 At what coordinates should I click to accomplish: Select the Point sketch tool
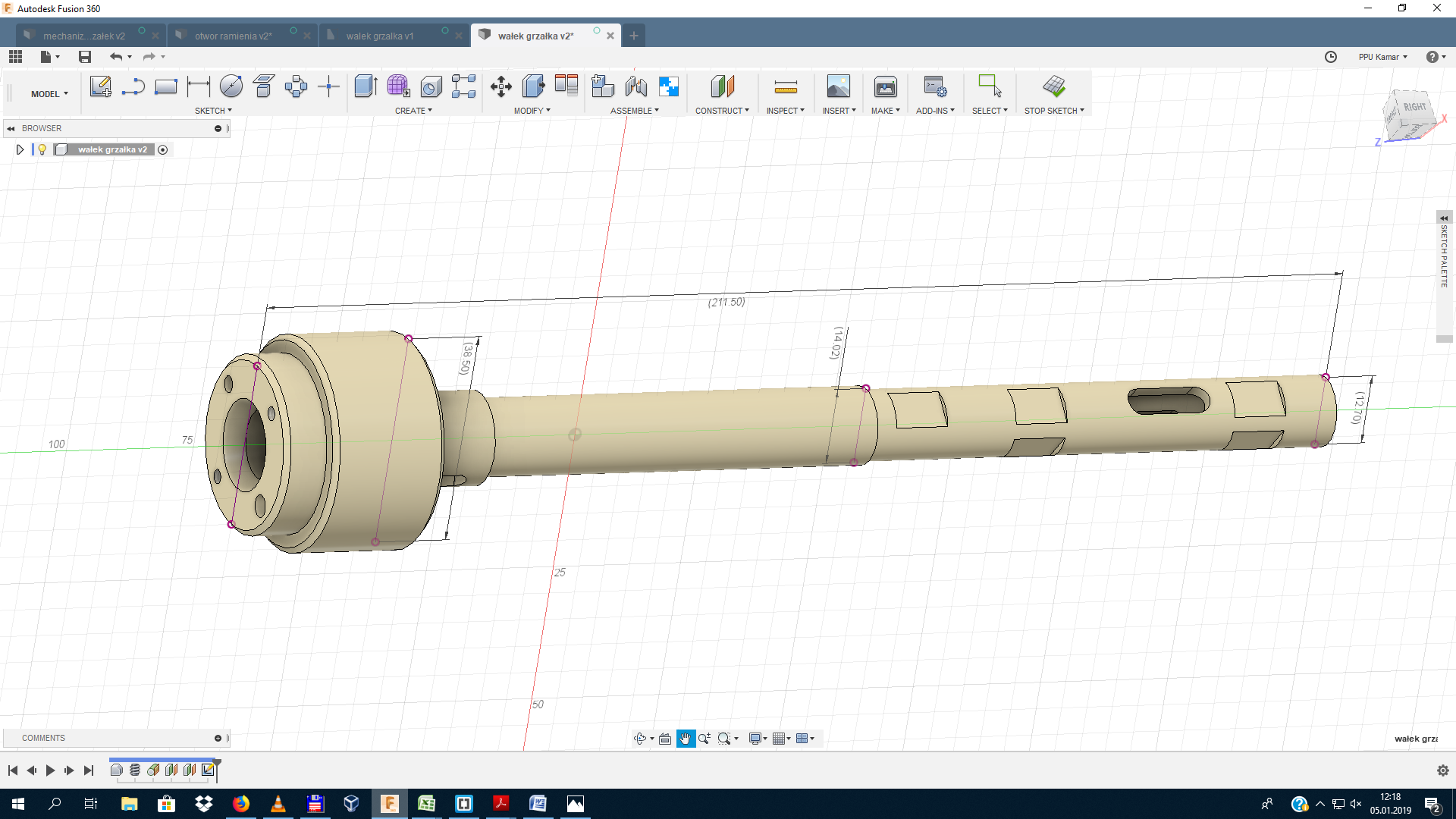[328, 86]
